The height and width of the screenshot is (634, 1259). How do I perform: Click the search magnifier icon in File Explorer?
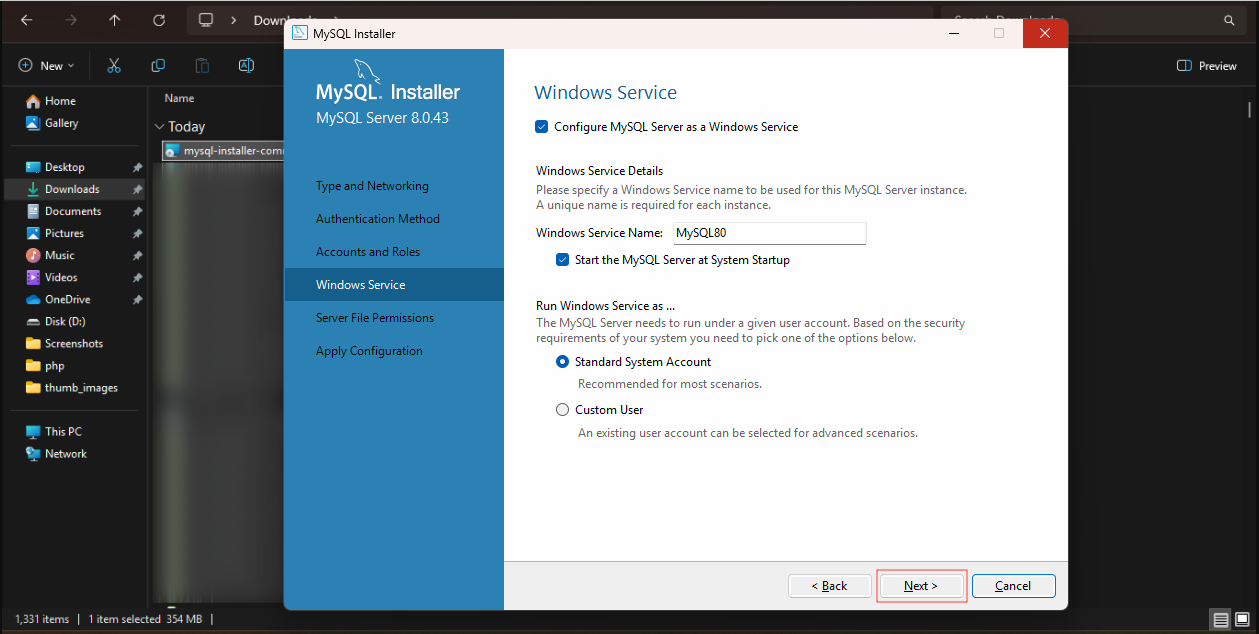1229,20
